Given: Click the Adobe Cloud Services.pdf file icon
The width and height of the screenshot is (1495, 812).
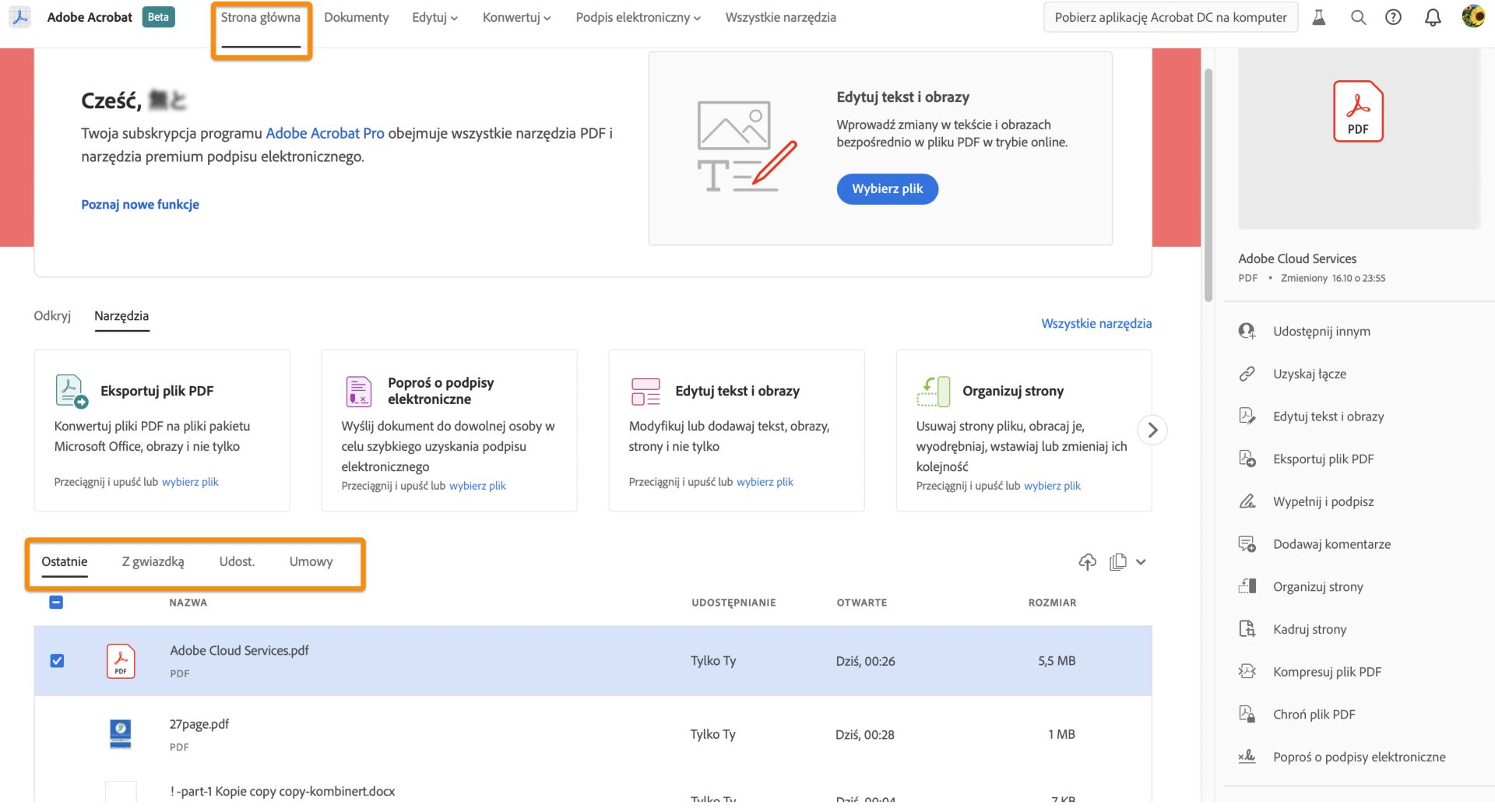Looking at the screenshot, I should [x=121, y=661].
